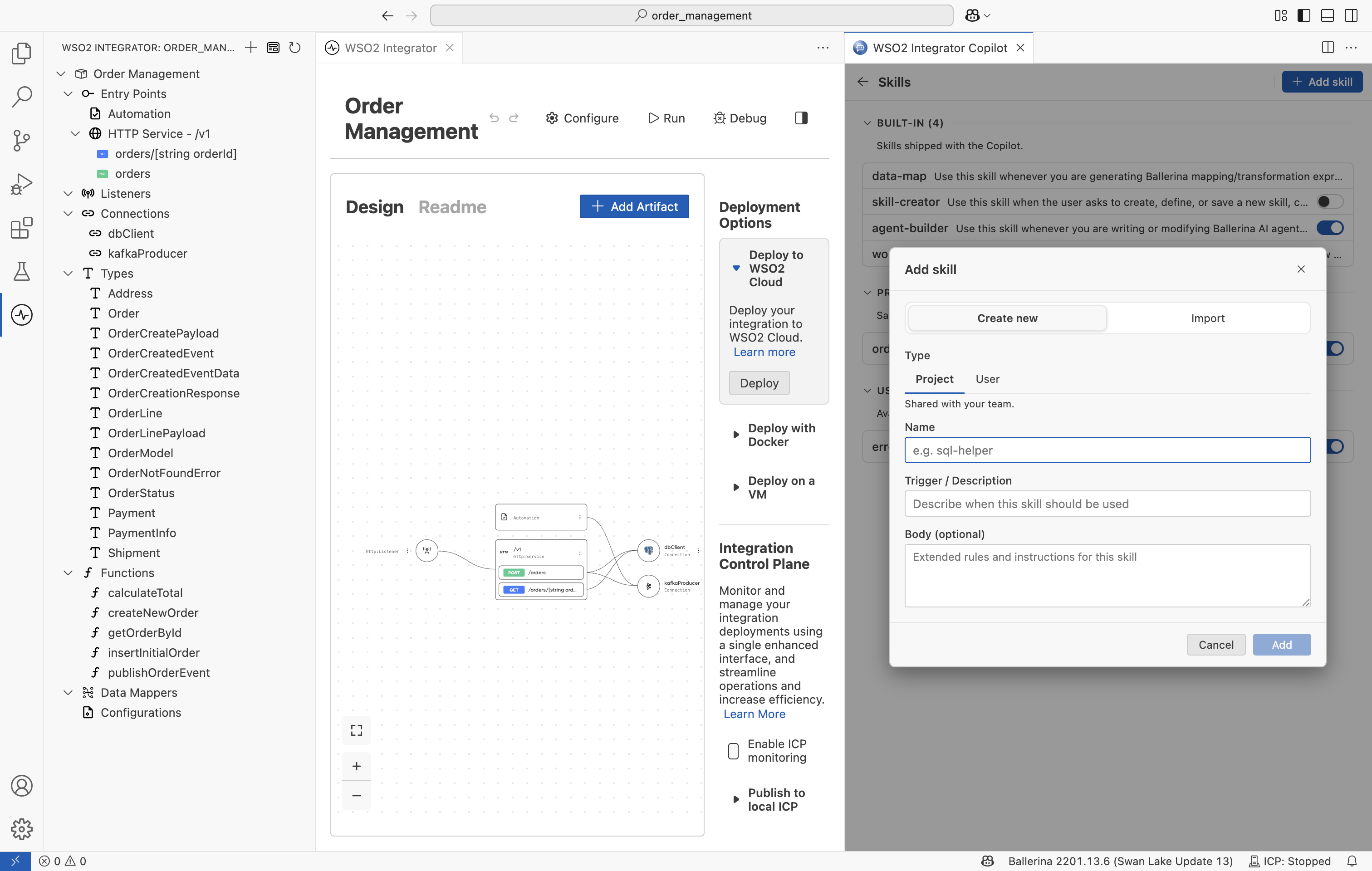Switch to the Readme tab

coord(452,207)
